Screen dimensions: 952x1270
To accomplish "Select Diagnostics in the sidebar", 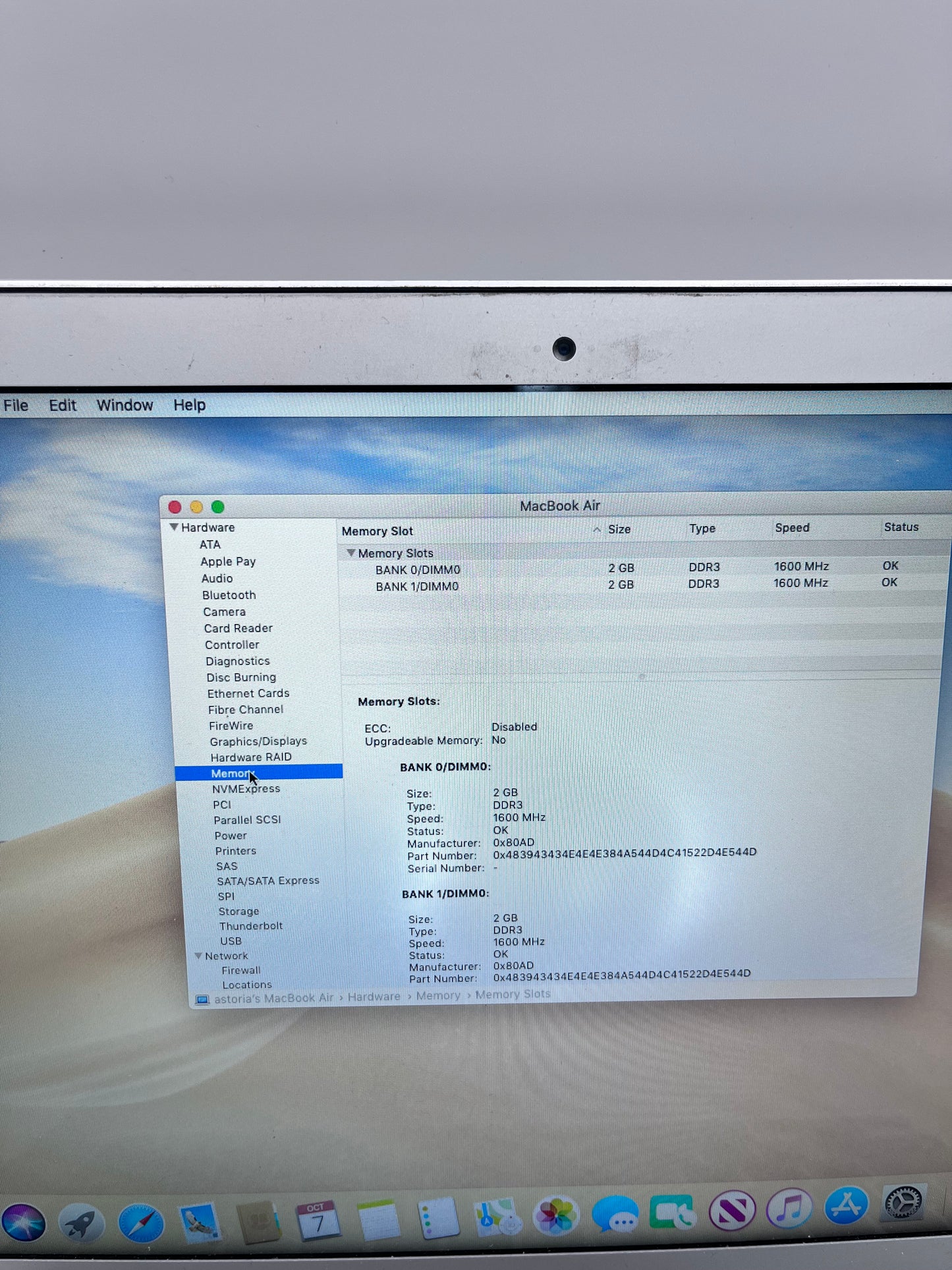I will pos(238,661).
